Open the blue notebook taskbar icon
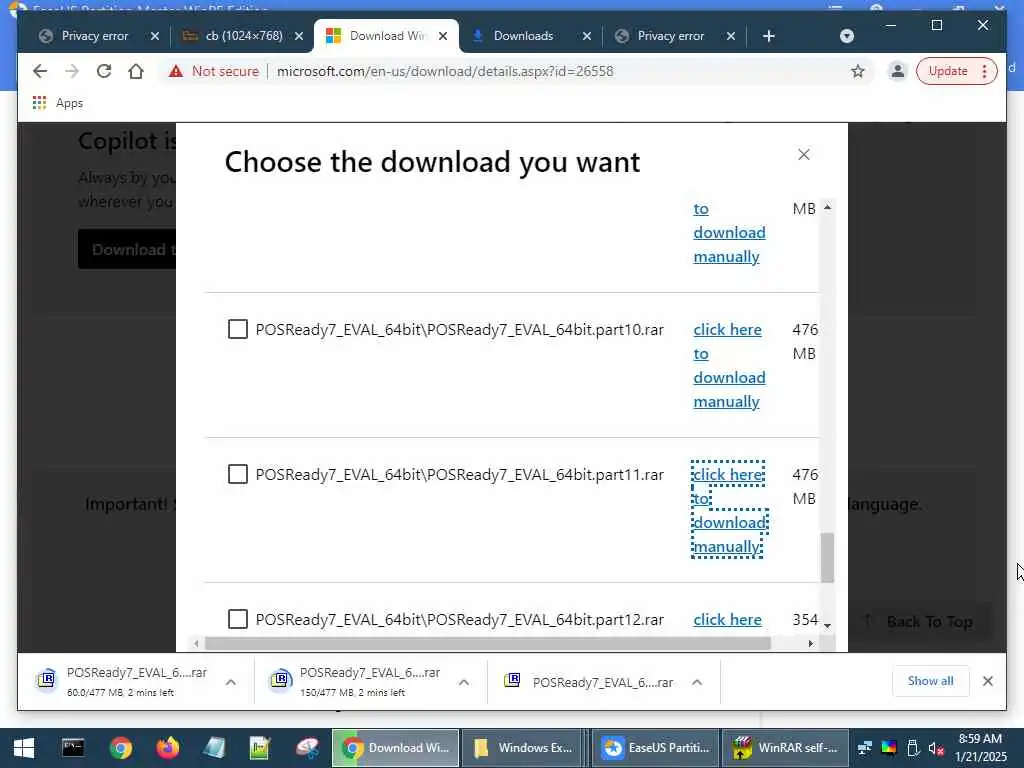The height and width of the screenshot is (768, 1024). tap(214, 748)
